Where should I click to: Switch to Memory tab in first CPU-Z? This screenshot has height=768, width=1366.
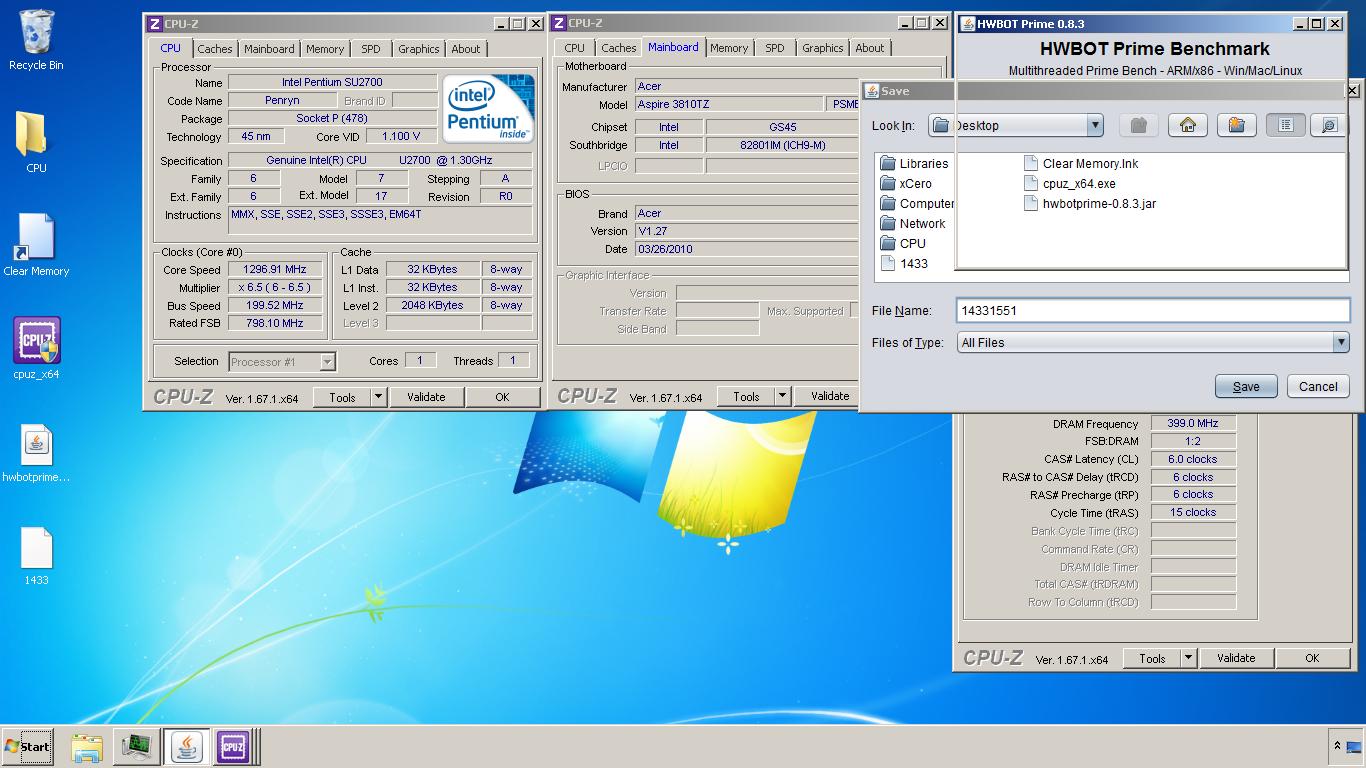click(325, 49)
